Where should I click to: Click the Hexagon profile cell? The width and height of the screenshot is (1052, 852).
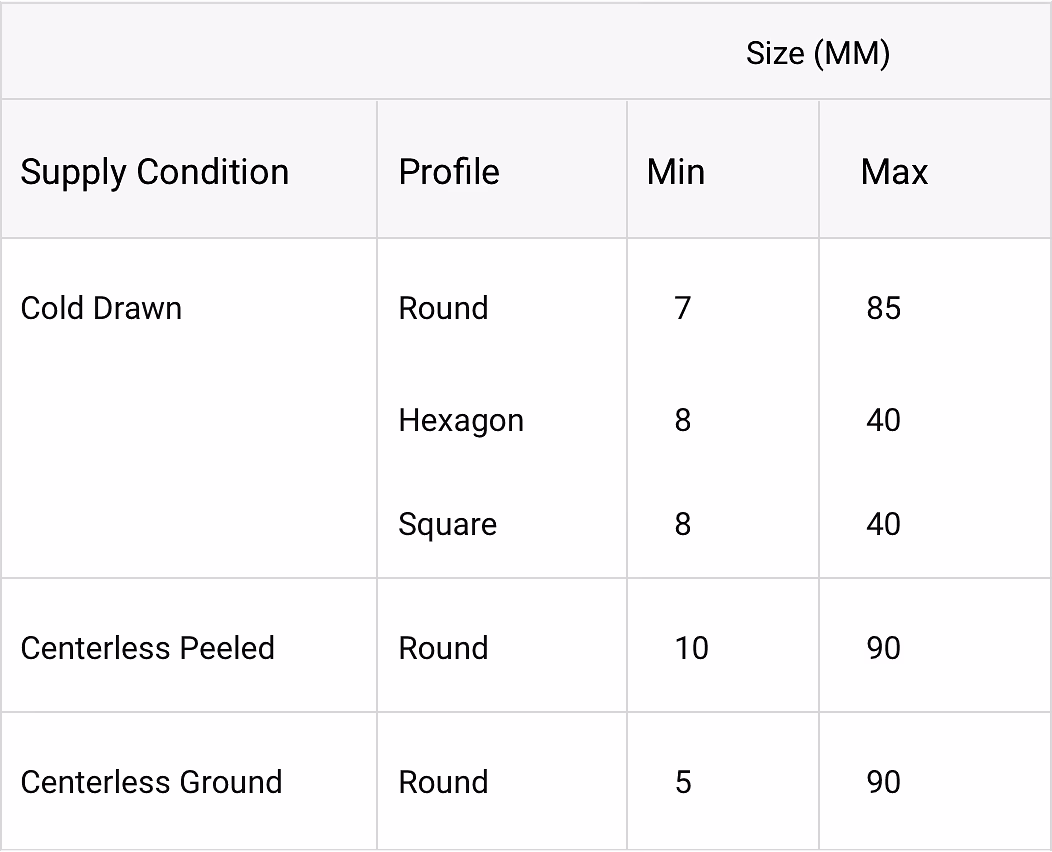(461, 420)
